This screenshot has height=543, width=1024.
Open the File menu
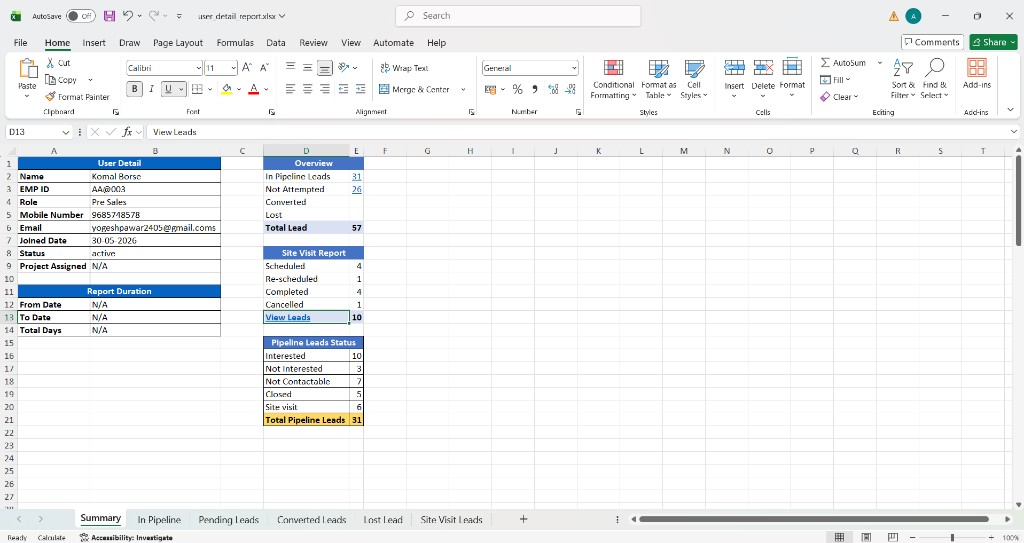tap(21, 42)
